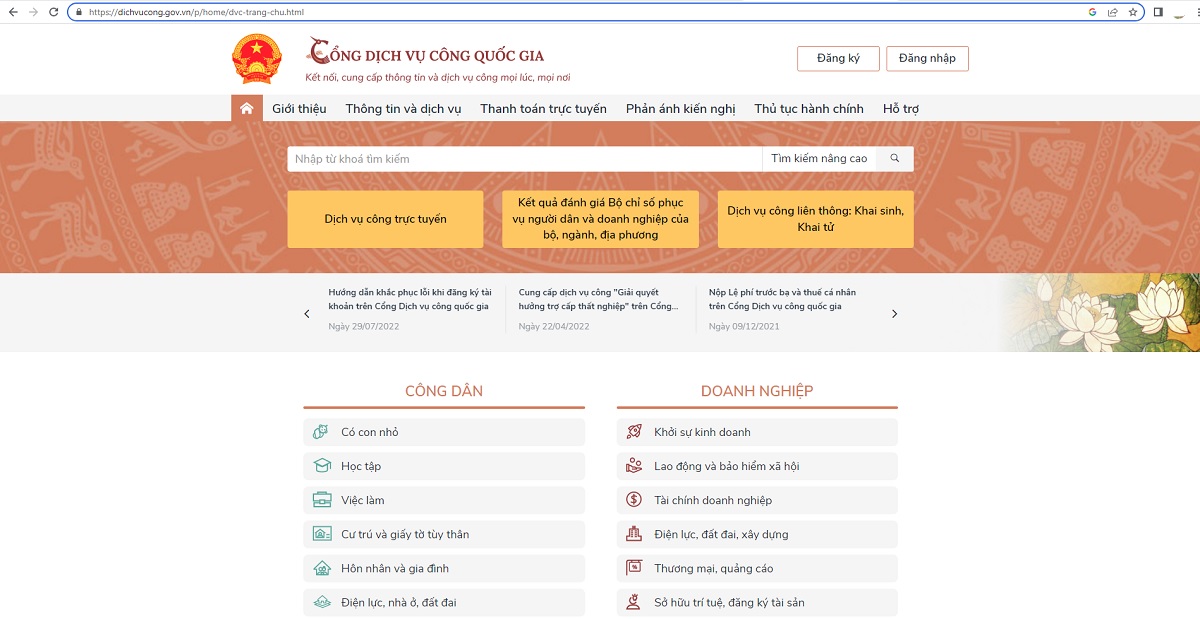Click the Đăng ký button
The width and height of the screenshot is (1200, 619).
[x=838, y=58]
